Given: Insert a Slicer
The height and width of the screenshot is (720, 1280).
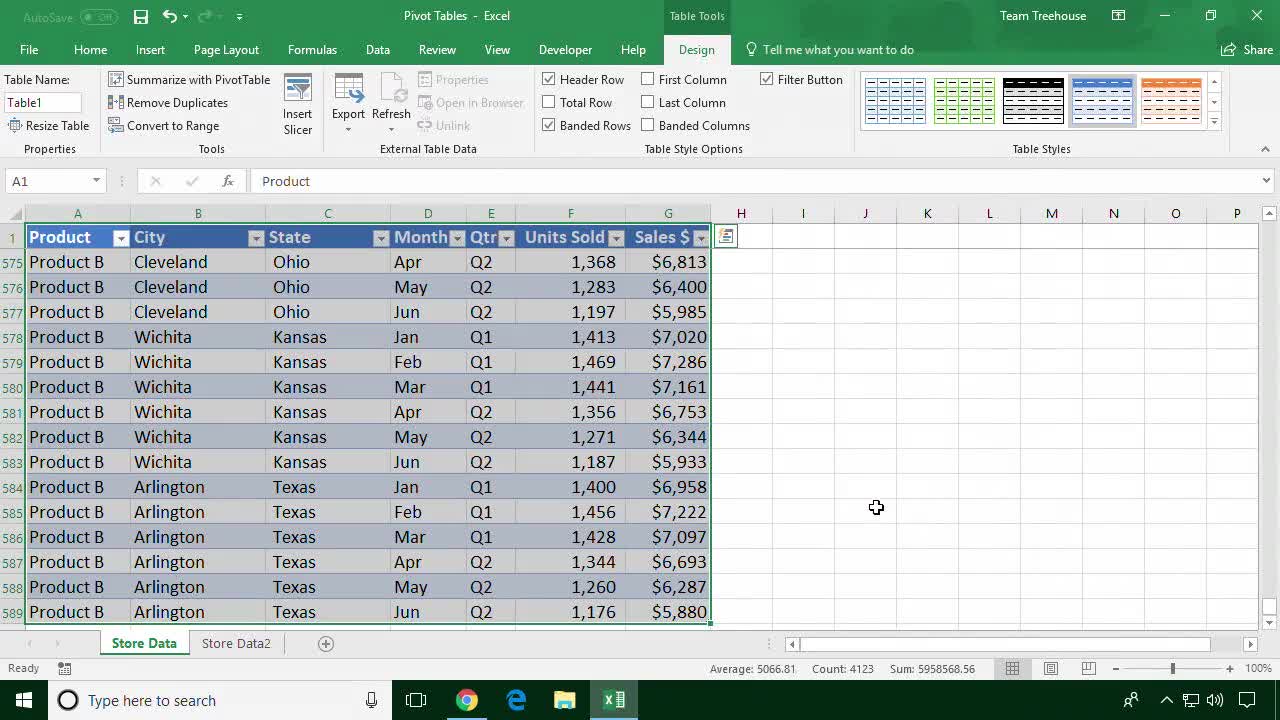Looking at the screenshot, I should 298,104.
